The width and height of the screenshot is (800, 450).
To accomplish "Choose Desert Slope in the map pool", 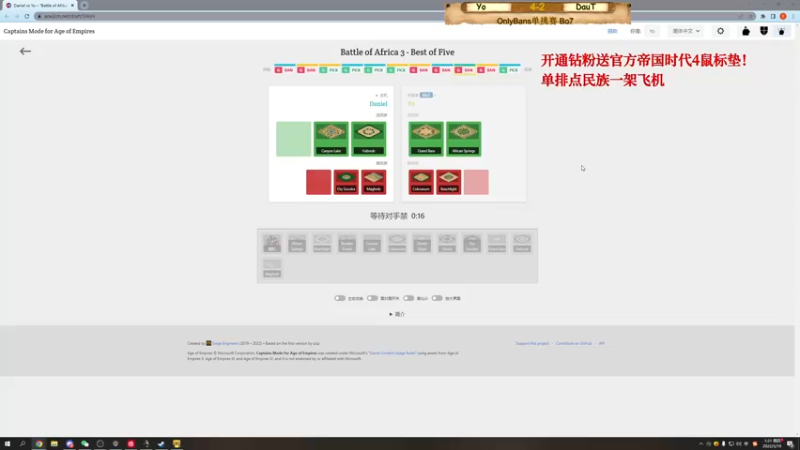I will pyautogui.click(x=422, y=243).
